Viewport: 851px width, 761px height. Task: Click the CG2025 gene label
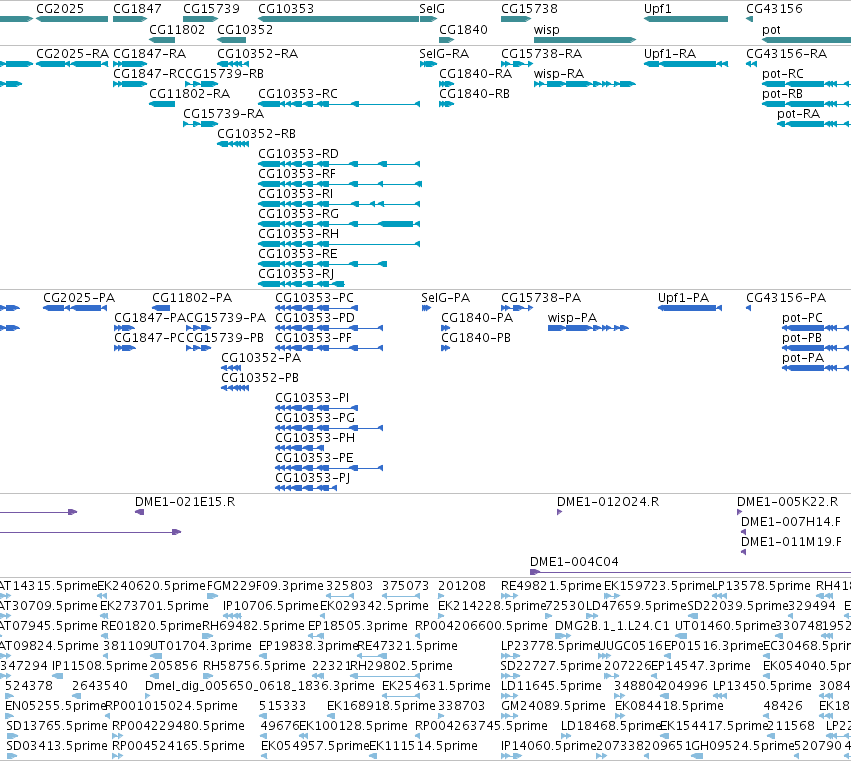tap(60, 9)
